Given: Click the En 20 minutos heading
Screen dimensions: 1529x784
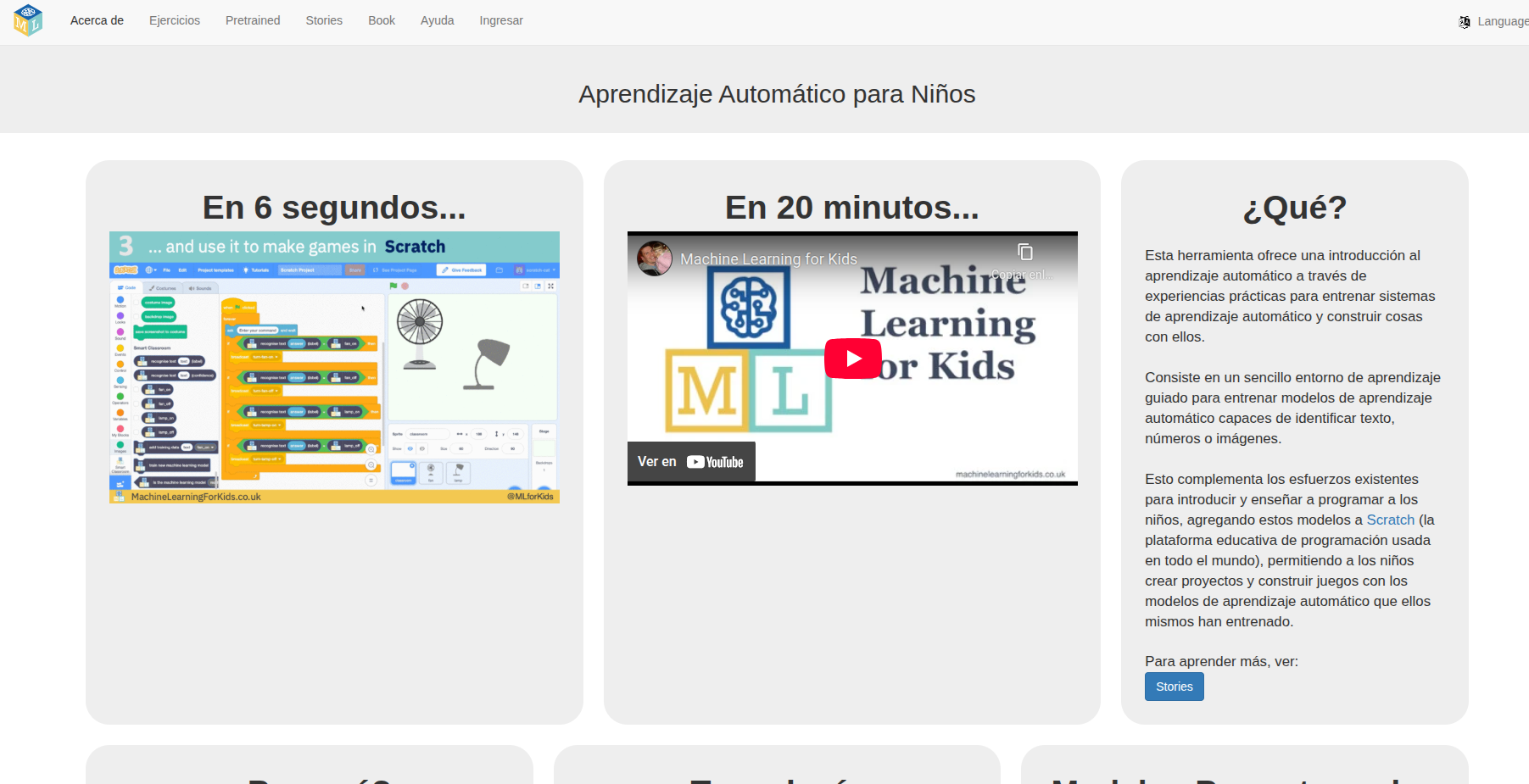Looking at the screenshot, I should click(851, 208).
